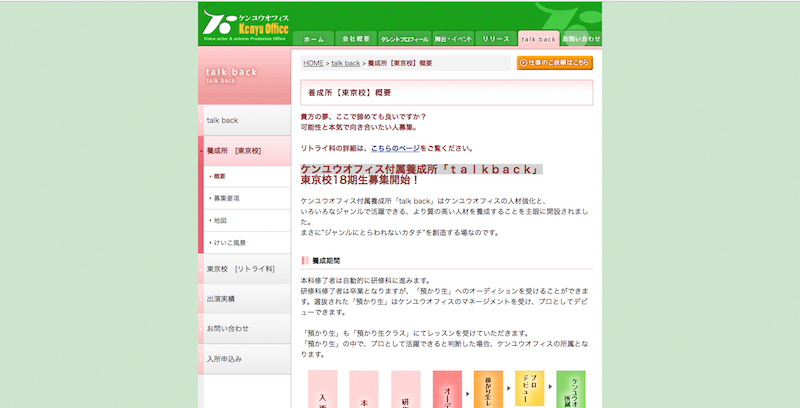Follow the talk back breadcrumb link
This screenshot has width=800, height=408.
point(345,63)
